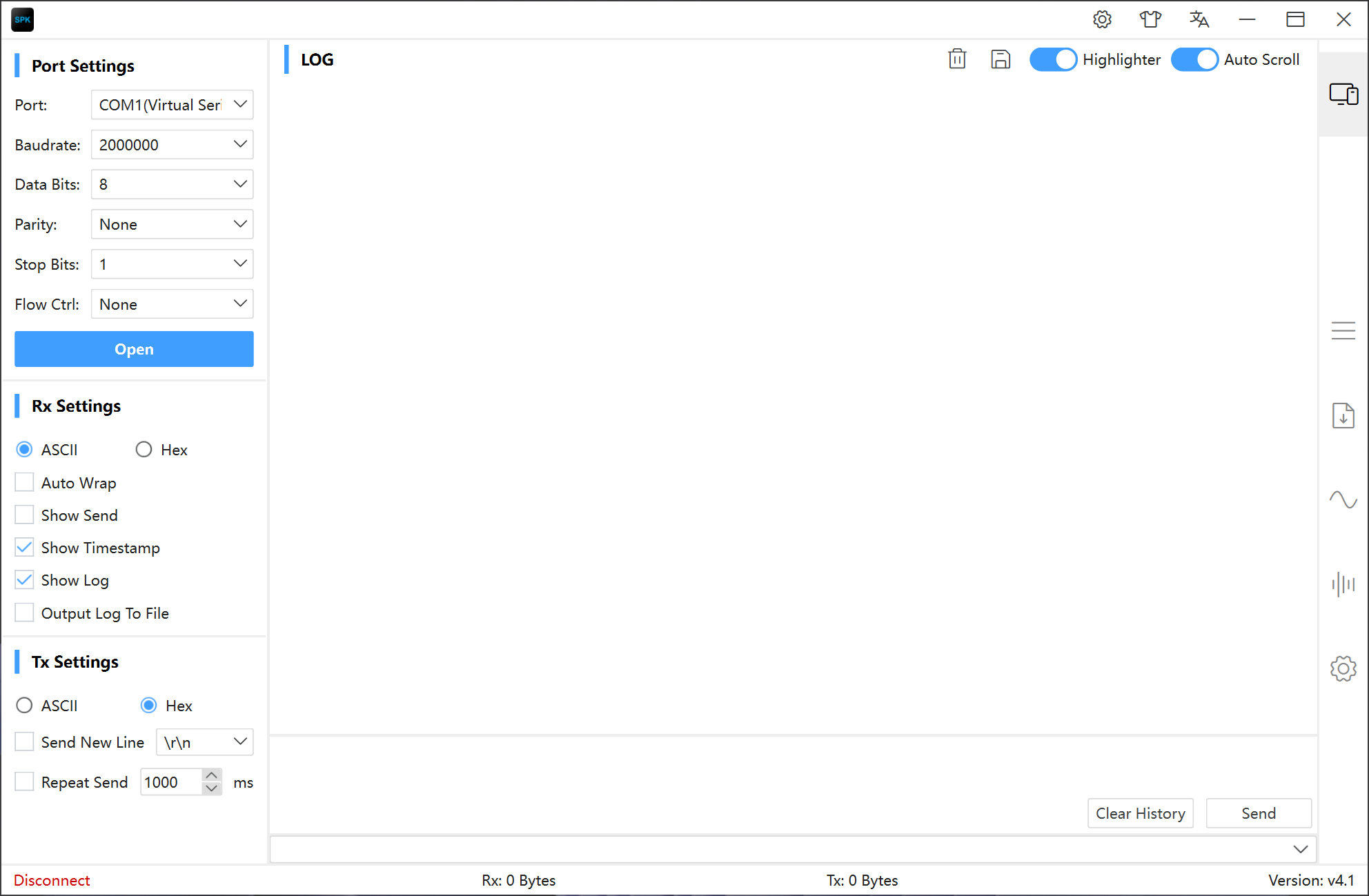Image resolution: width=1369 pixels, height=896 pixels.
Task: Open the Port dropdown showing COM1
Action: [x=173, y=105]
